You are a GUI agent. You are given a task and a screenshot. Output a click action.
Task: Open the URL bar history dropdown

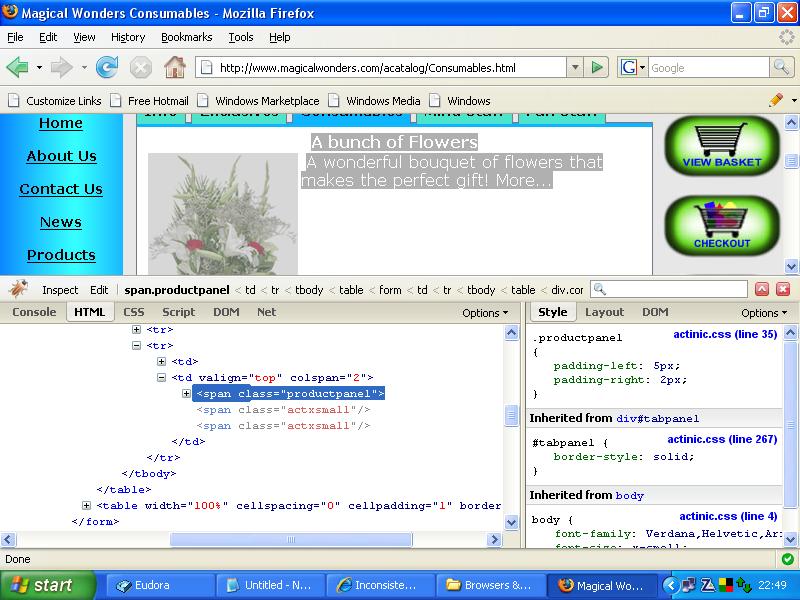click(x=575, y=68)
